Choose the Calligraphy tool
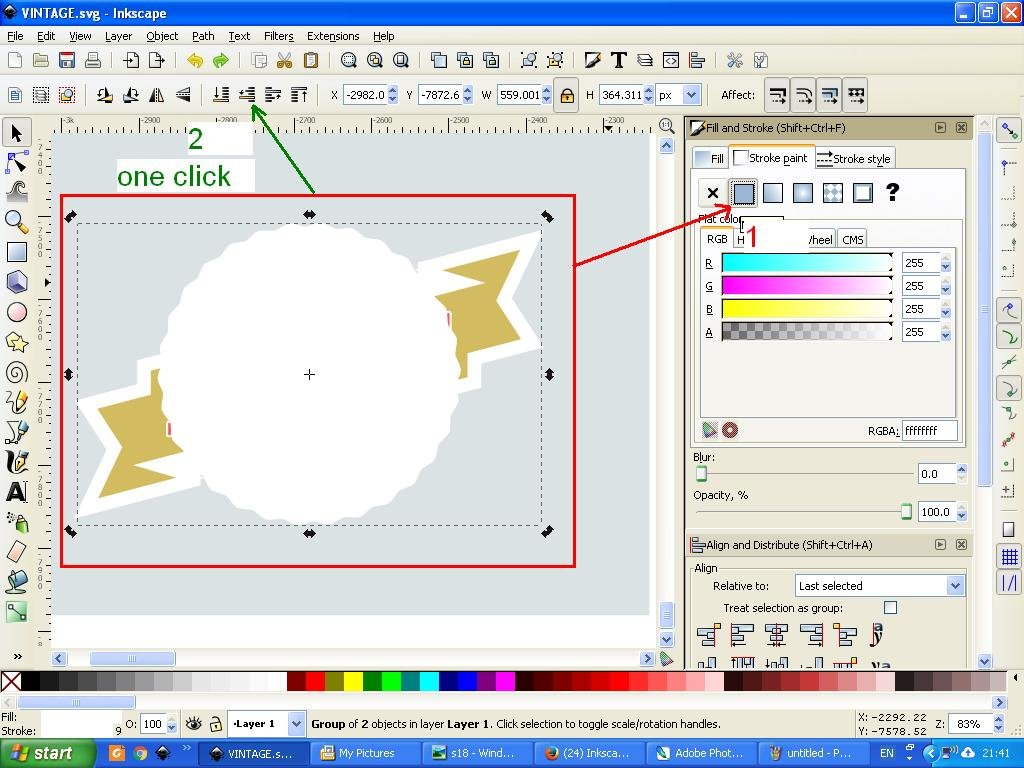This screenshot has height=768, width=1024. pyautogui.click(x=16, y=462)
